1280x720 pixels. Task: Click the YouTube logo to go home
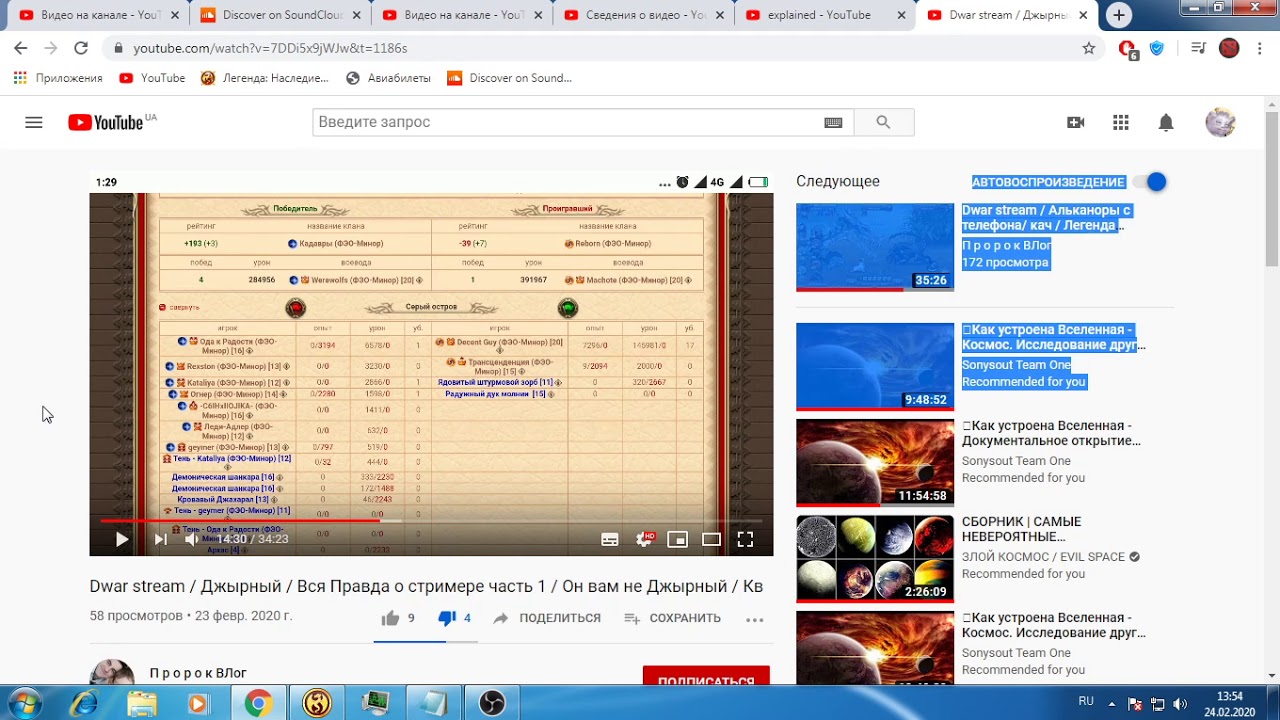coord(107,122)
